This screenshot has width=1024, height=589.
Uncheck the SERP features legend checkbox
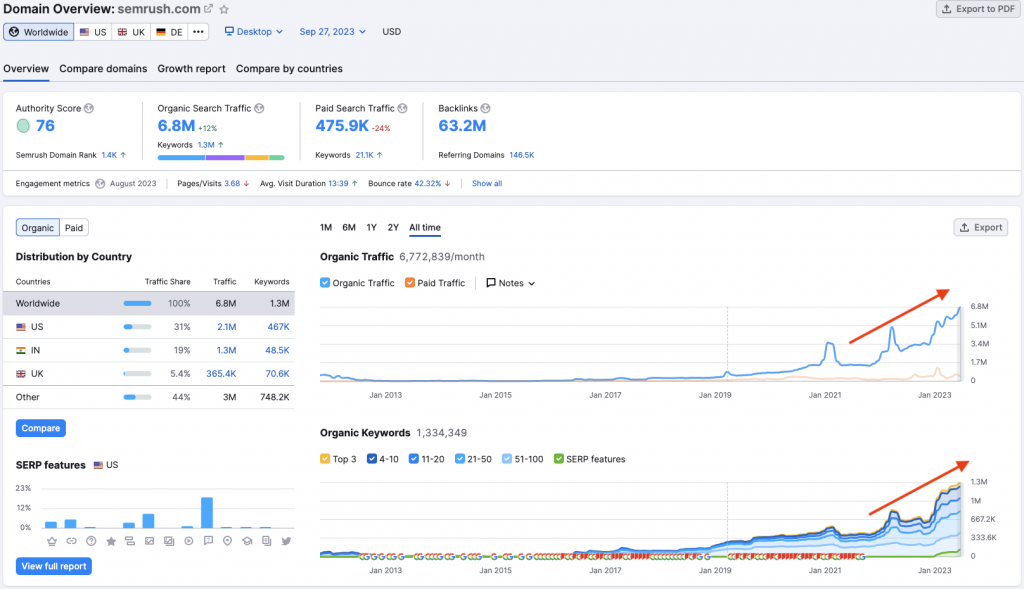[x=558, y=459]
